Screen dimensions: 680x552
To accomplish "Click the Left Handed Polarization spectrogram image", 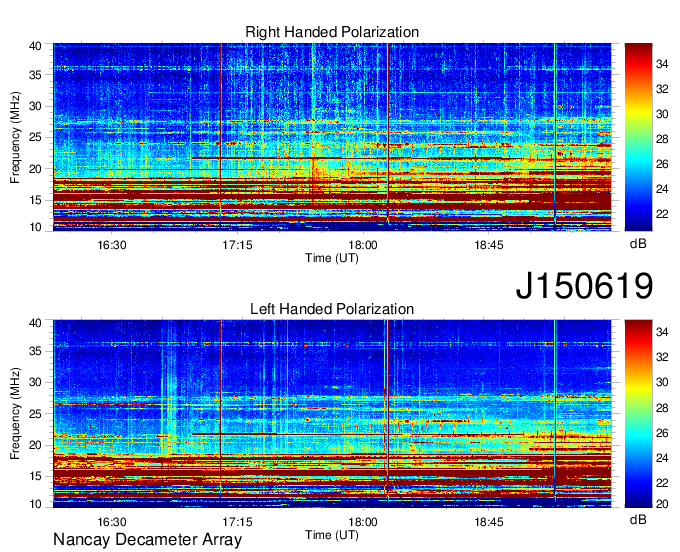I will point(332,414).
